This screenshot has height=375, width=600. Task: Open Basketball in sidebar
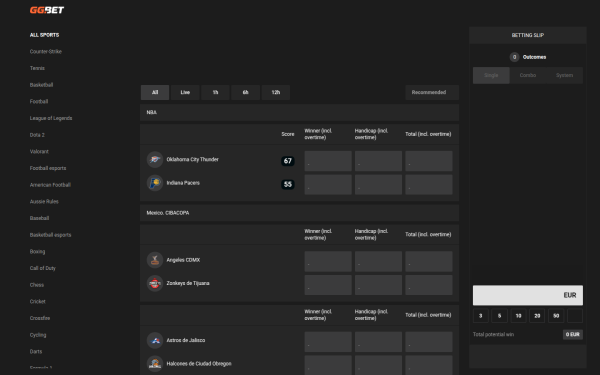[x=41, y=85]
